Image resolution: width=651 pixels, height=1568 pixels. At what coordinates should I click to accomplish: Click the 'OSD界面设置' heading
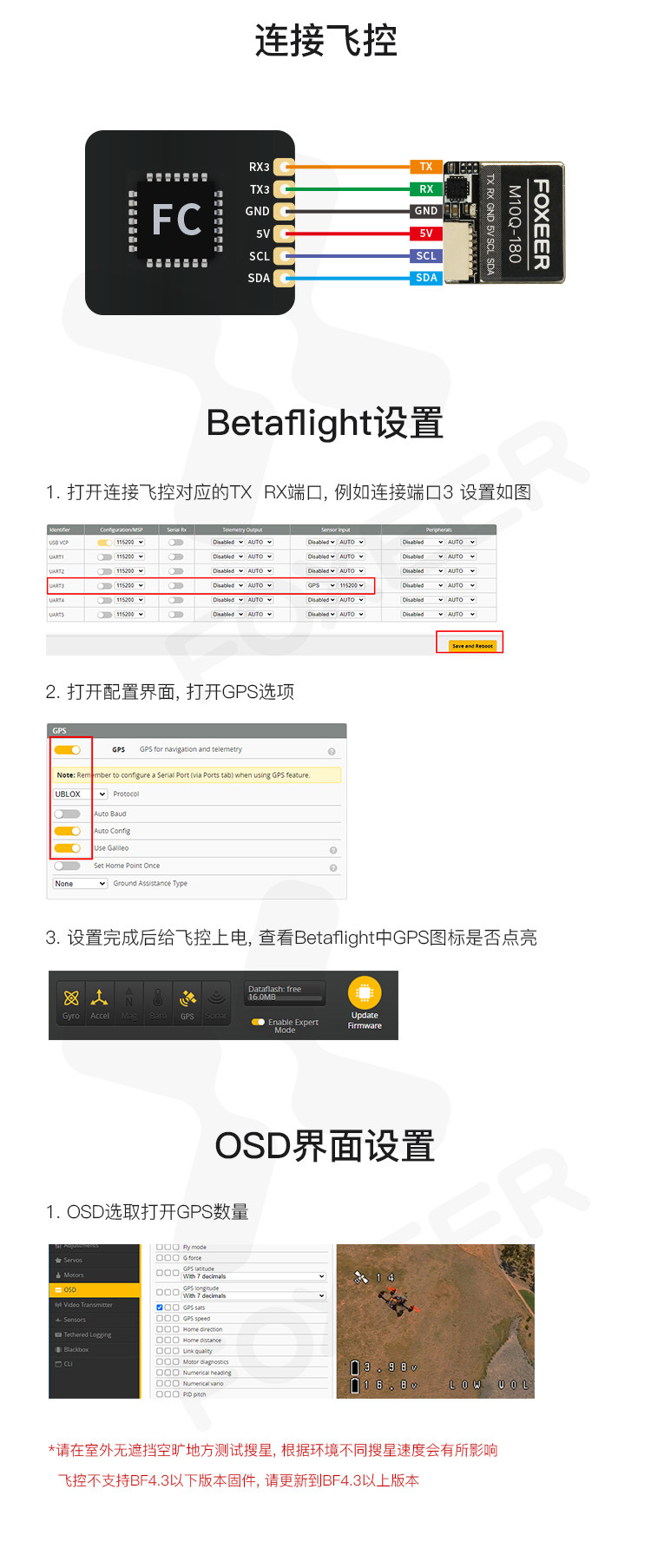[325, 1146]
